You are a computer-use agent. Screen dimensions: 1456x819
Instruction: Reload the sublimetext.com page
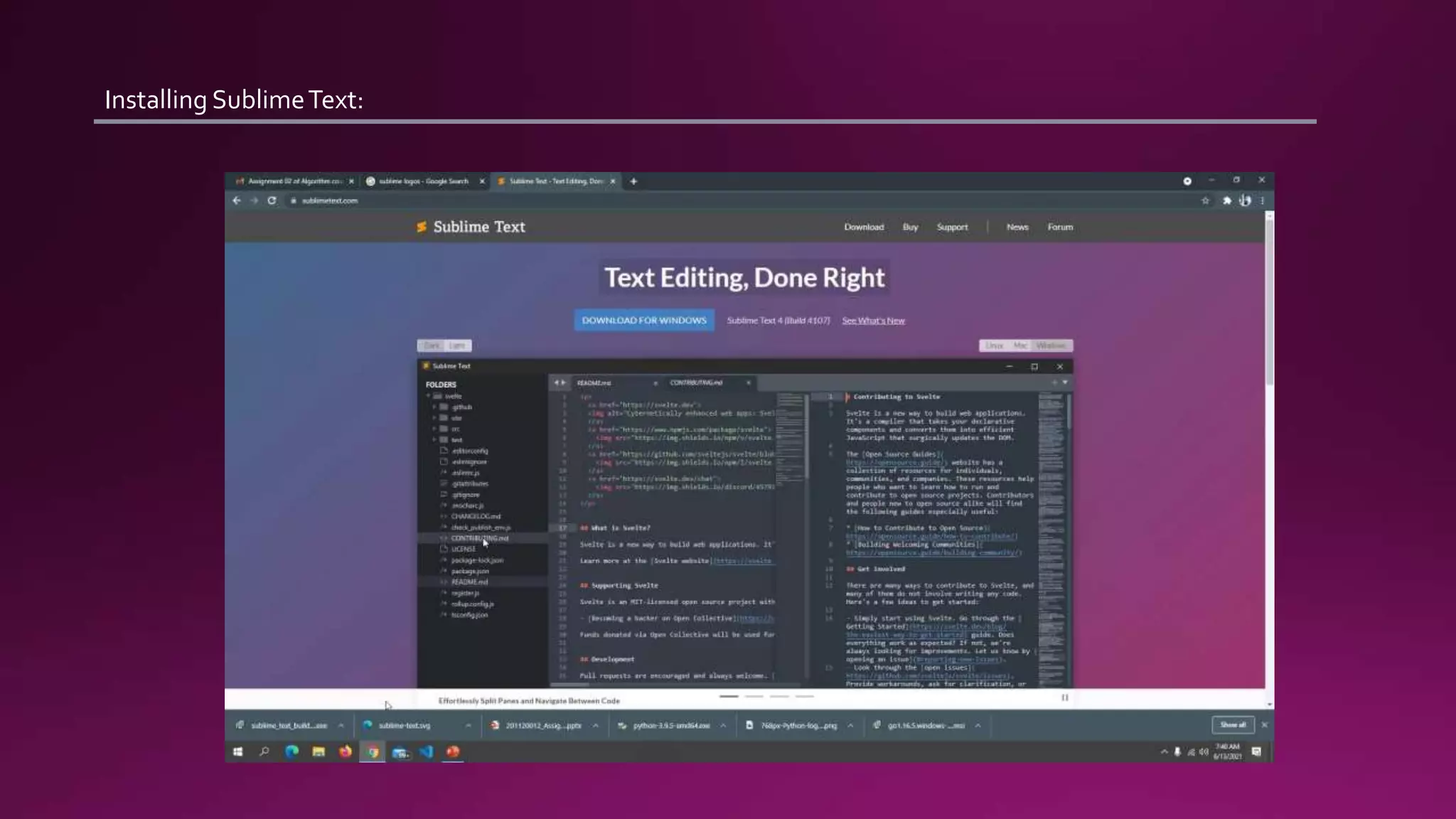click(x=272, y=200)
